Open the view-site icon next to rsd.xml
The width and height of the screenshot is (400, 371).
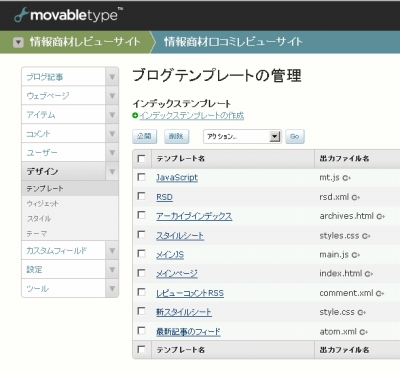356,198
